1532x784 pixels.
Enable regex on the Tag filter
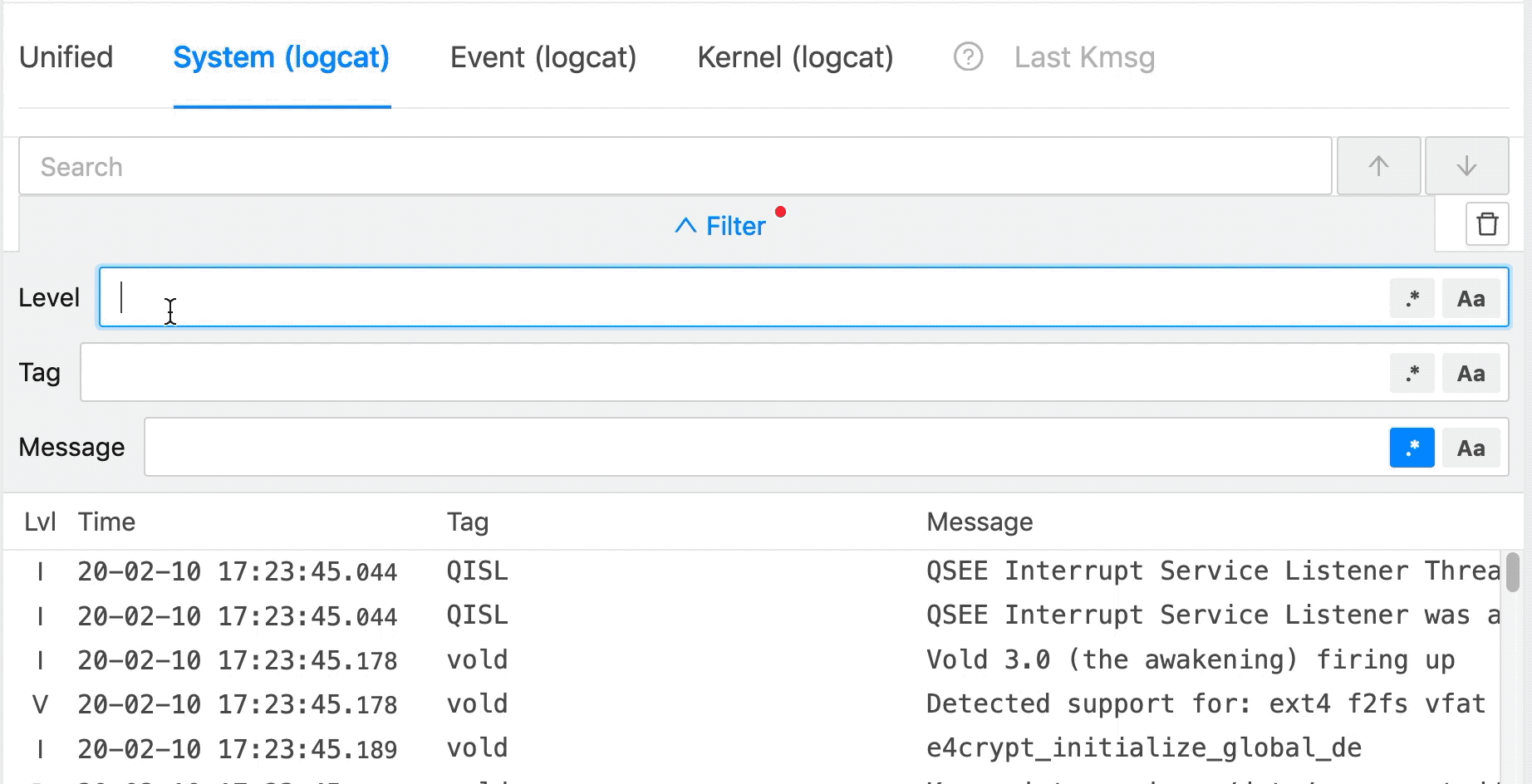pos(1412,373)
